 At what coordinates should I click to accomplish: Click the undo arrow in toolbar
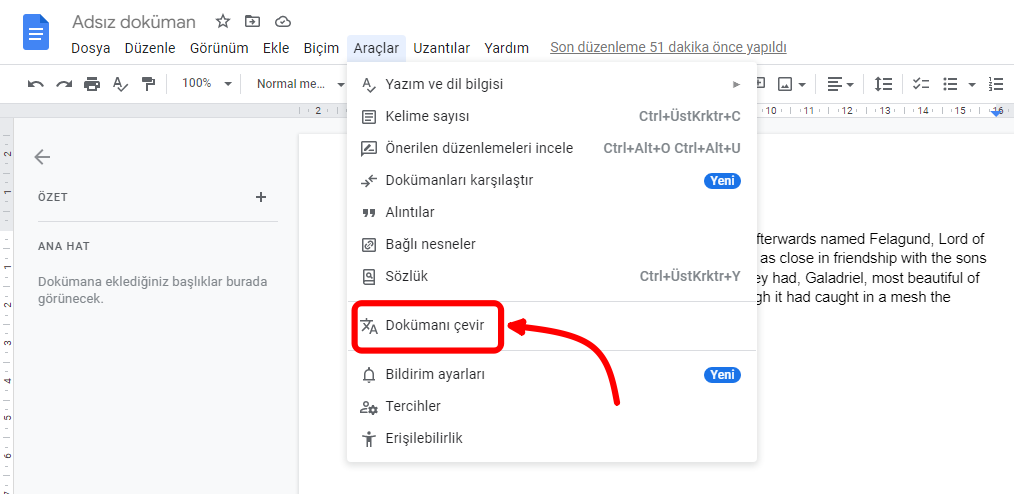pos(36,84)
